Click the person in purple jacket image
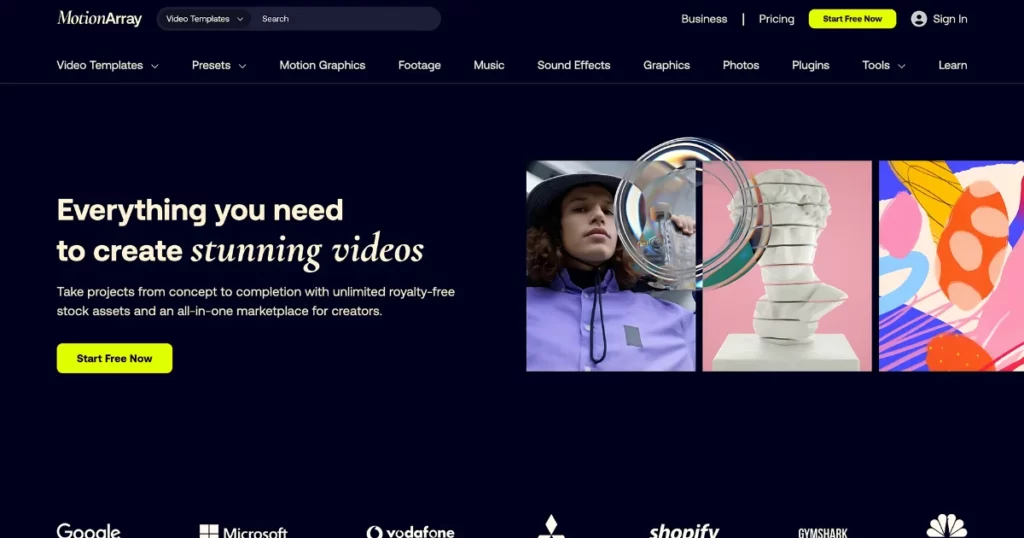This screenshot has width=1024, height=538. 611,266
